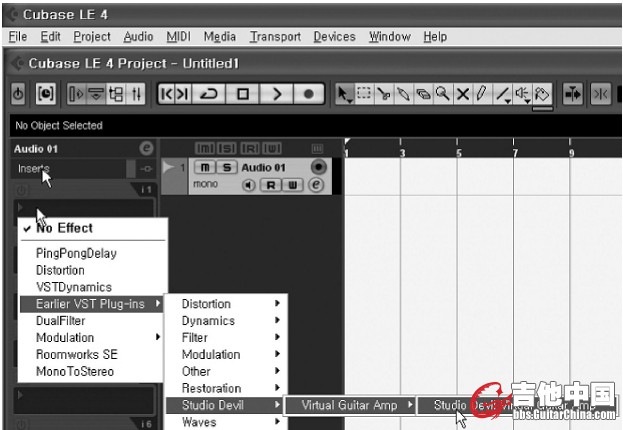Go to previous marker

[x=166, y=94]
